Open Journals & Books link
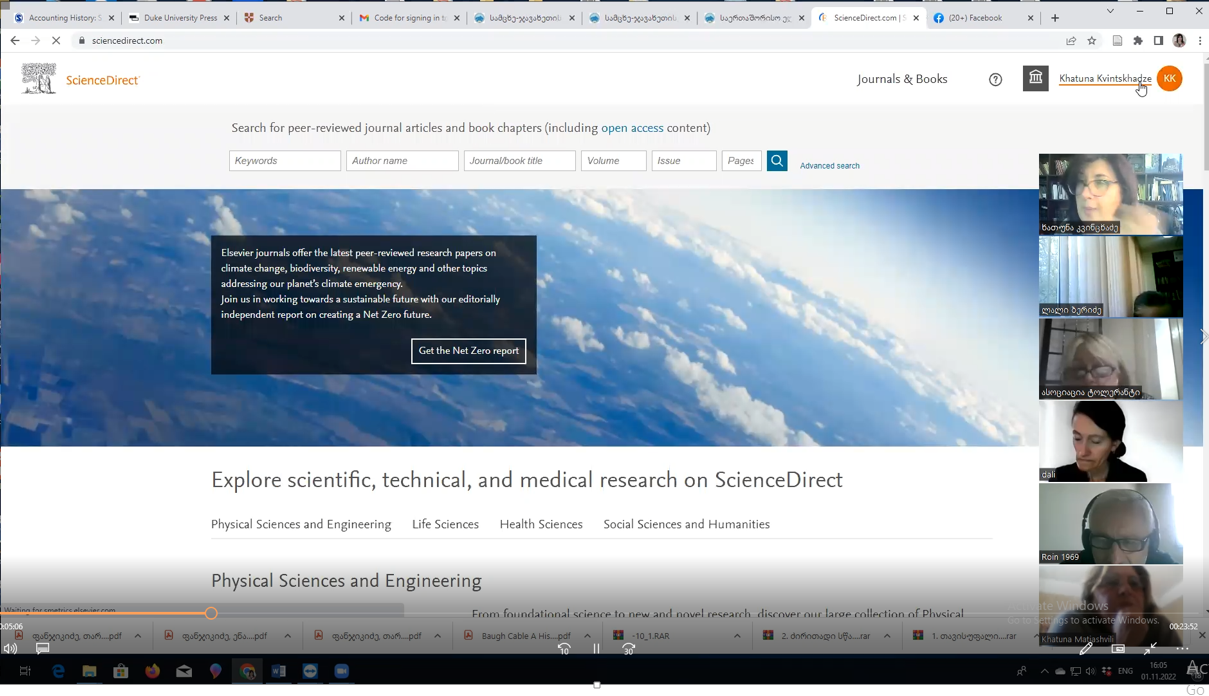Viewport: 1209px width, 696px height. click(x=902, y=79)
